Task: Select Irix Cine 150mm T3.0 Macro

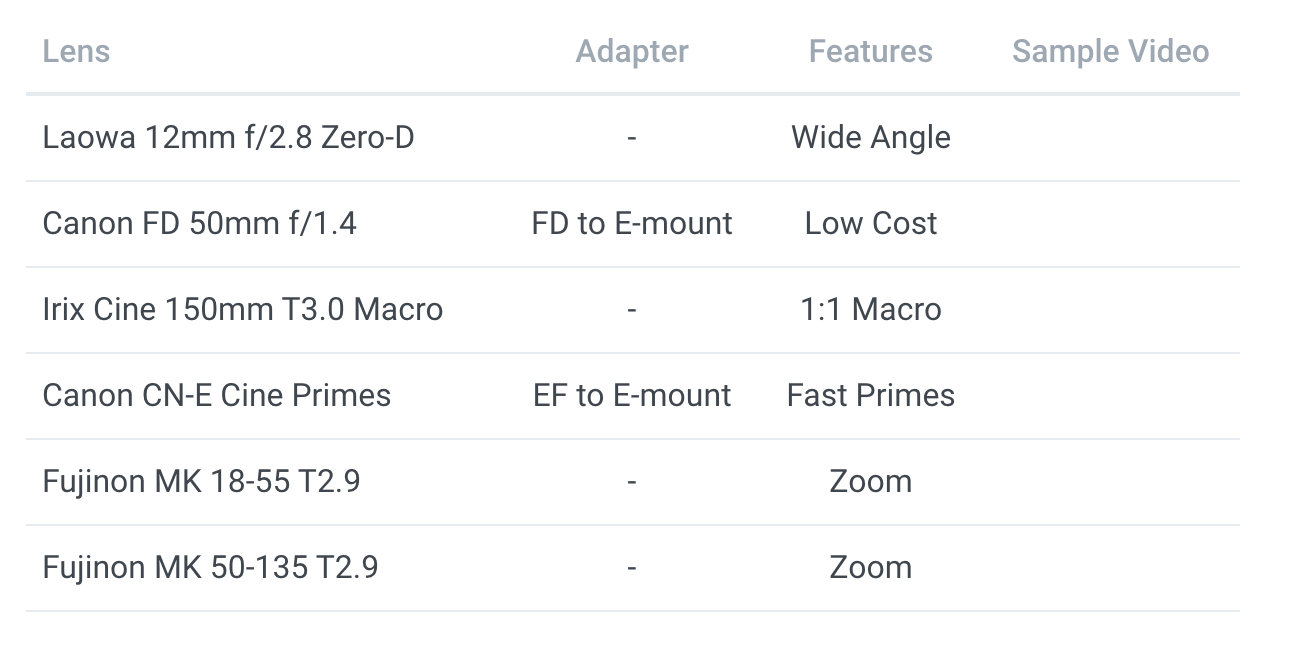Action: pos(243,309)
